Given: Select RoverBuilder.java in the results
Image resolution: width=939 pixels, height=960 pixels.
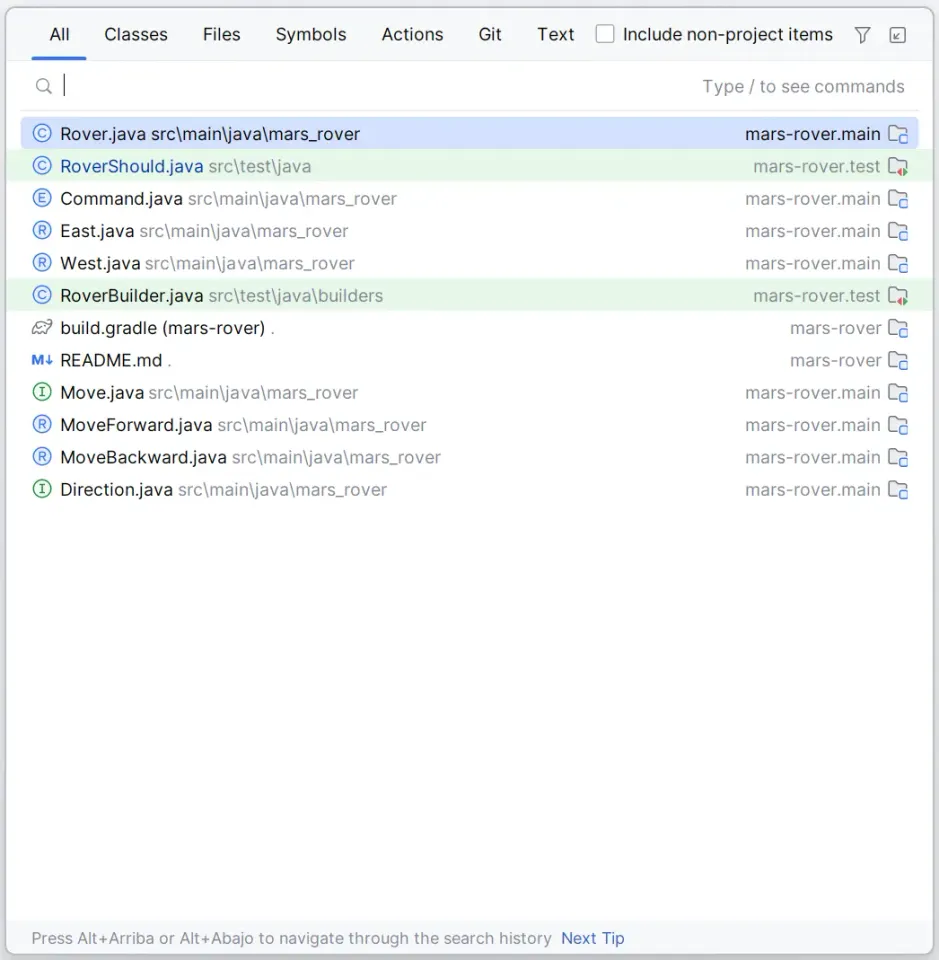Looking at the screenshot, I should click(132, 296).
